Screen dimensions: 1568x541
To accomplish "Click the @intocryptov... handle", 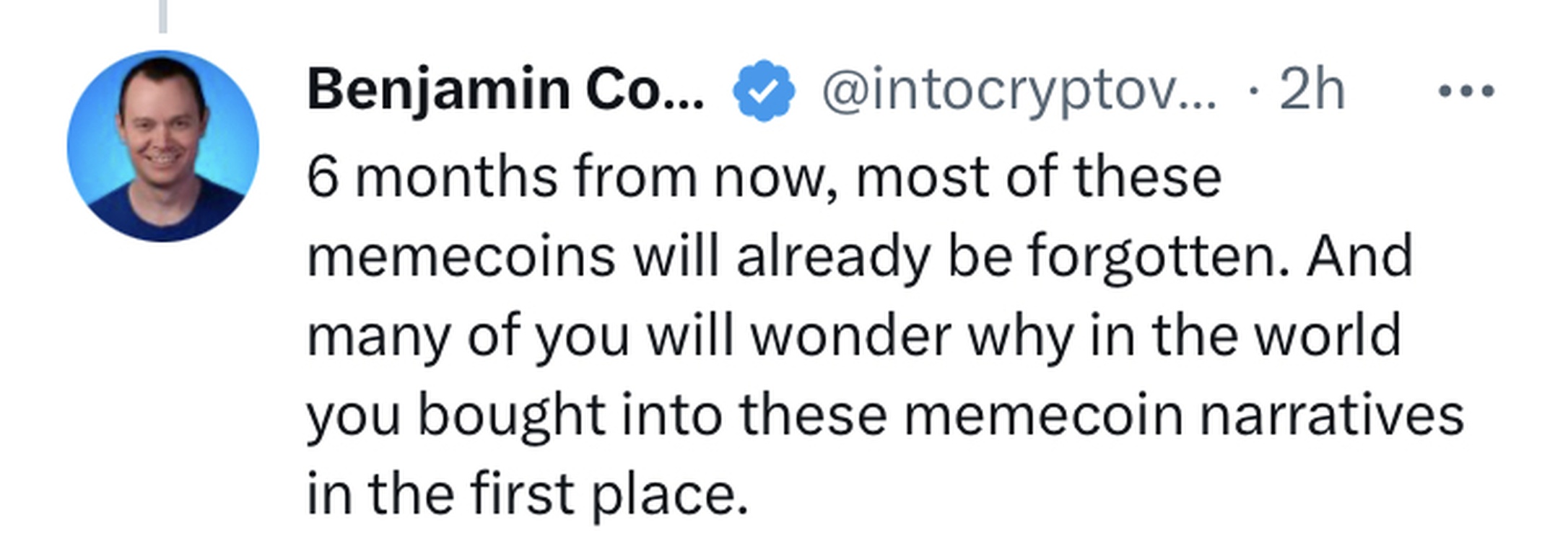I will [x=1019, y=92].
